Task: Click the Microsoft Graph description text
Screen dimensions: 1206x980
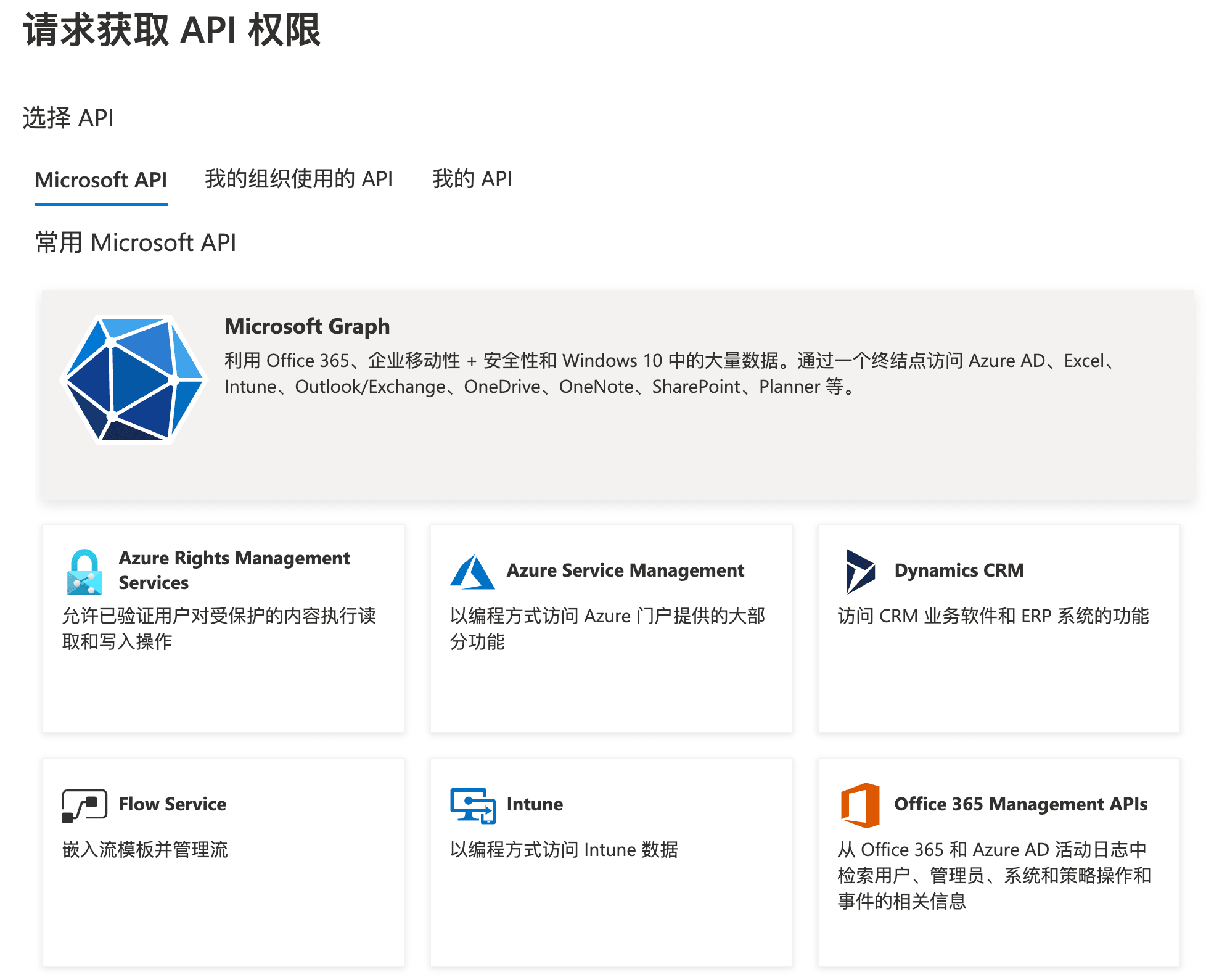Action: (x=671, y=373)
